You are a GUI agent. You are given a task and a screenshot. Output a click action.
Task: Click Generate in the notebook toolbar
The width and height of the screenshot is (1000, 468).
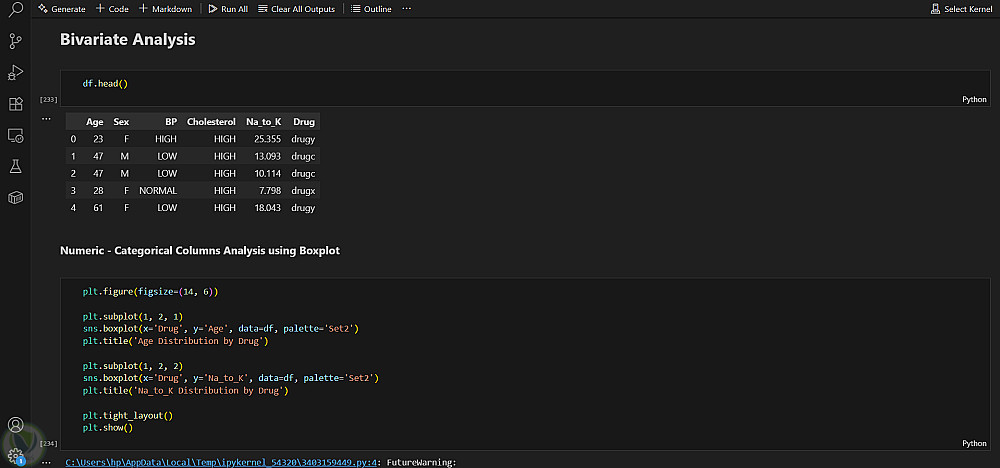(x=62, y=9)
